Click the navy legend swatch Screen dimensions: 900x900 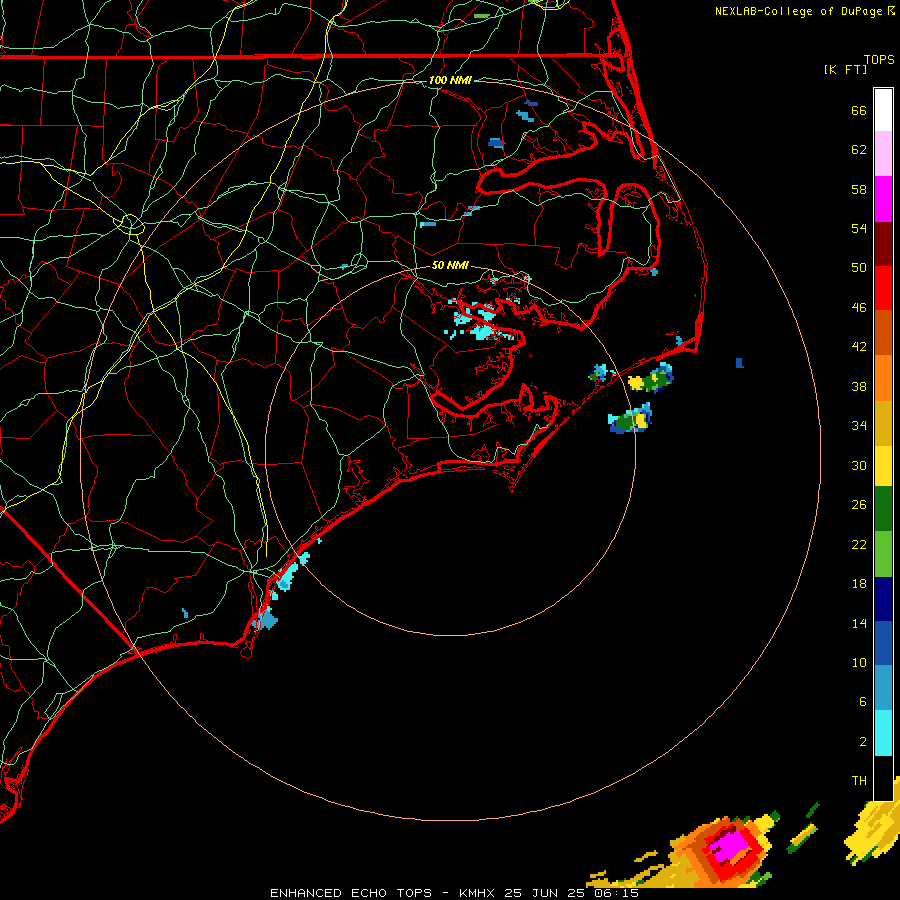(x=883, y=599)
